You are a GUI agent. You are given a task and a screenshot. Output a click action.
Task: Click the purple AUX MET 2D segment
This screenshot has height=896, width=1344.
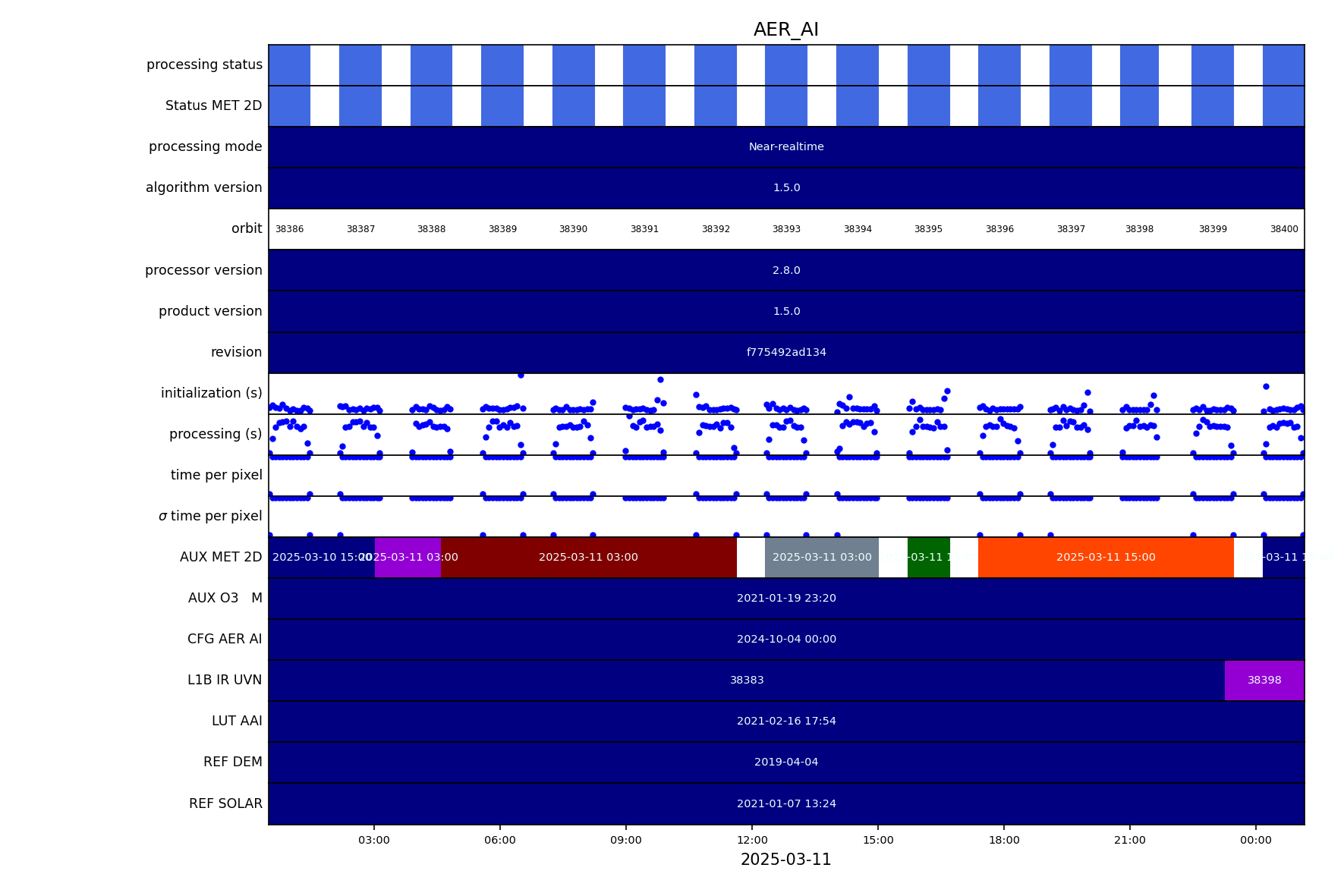408,558
